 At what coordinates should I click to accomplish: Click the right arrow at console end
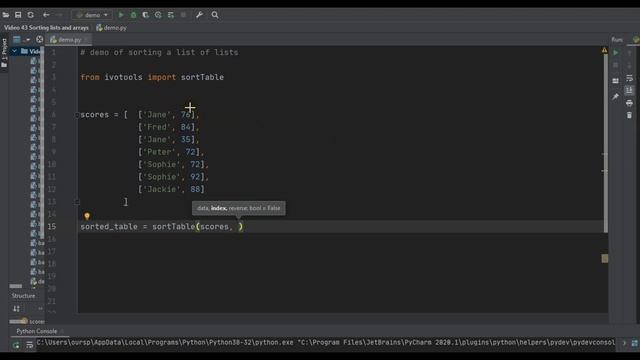point(624,343)
